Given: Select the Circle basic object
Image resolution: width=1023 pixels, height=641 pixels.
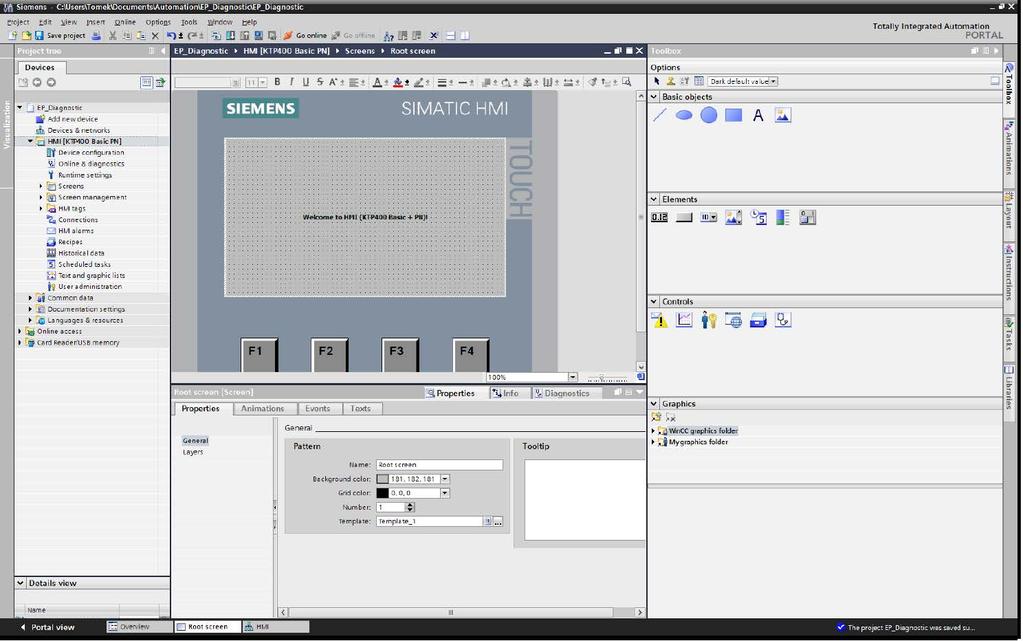Looking at the screenshot, I should [x=709, y=116].
